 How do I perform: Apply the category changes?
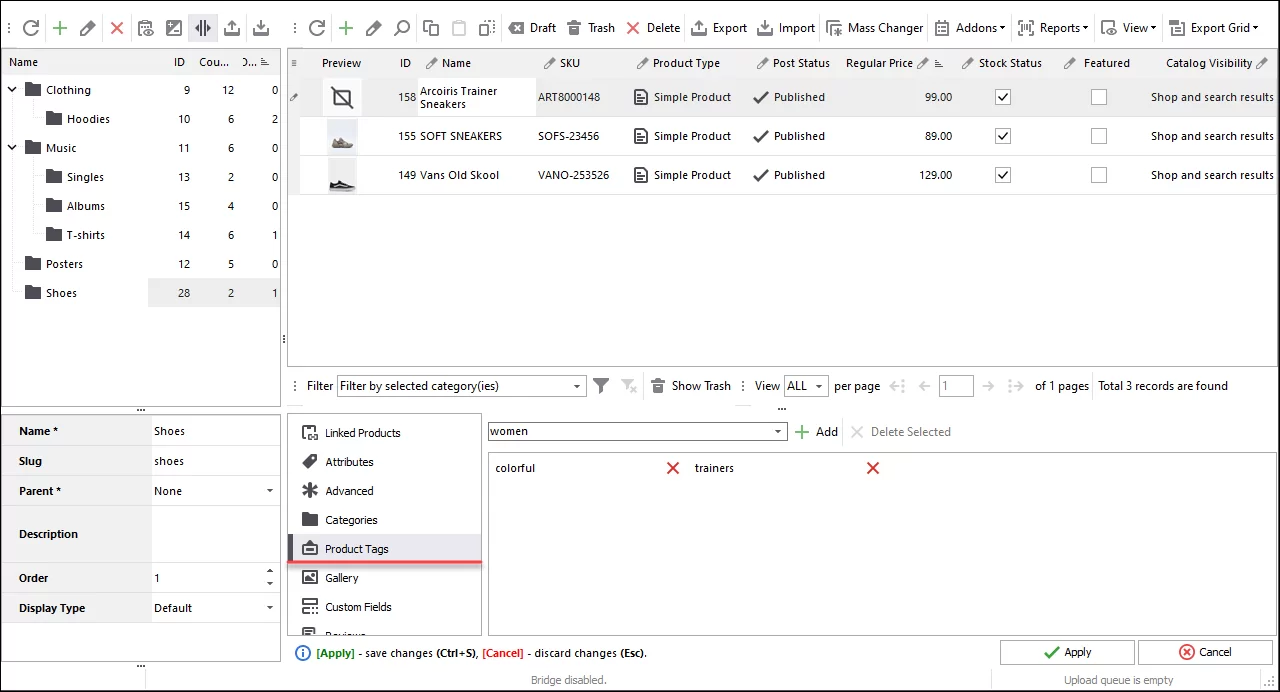1067,651
